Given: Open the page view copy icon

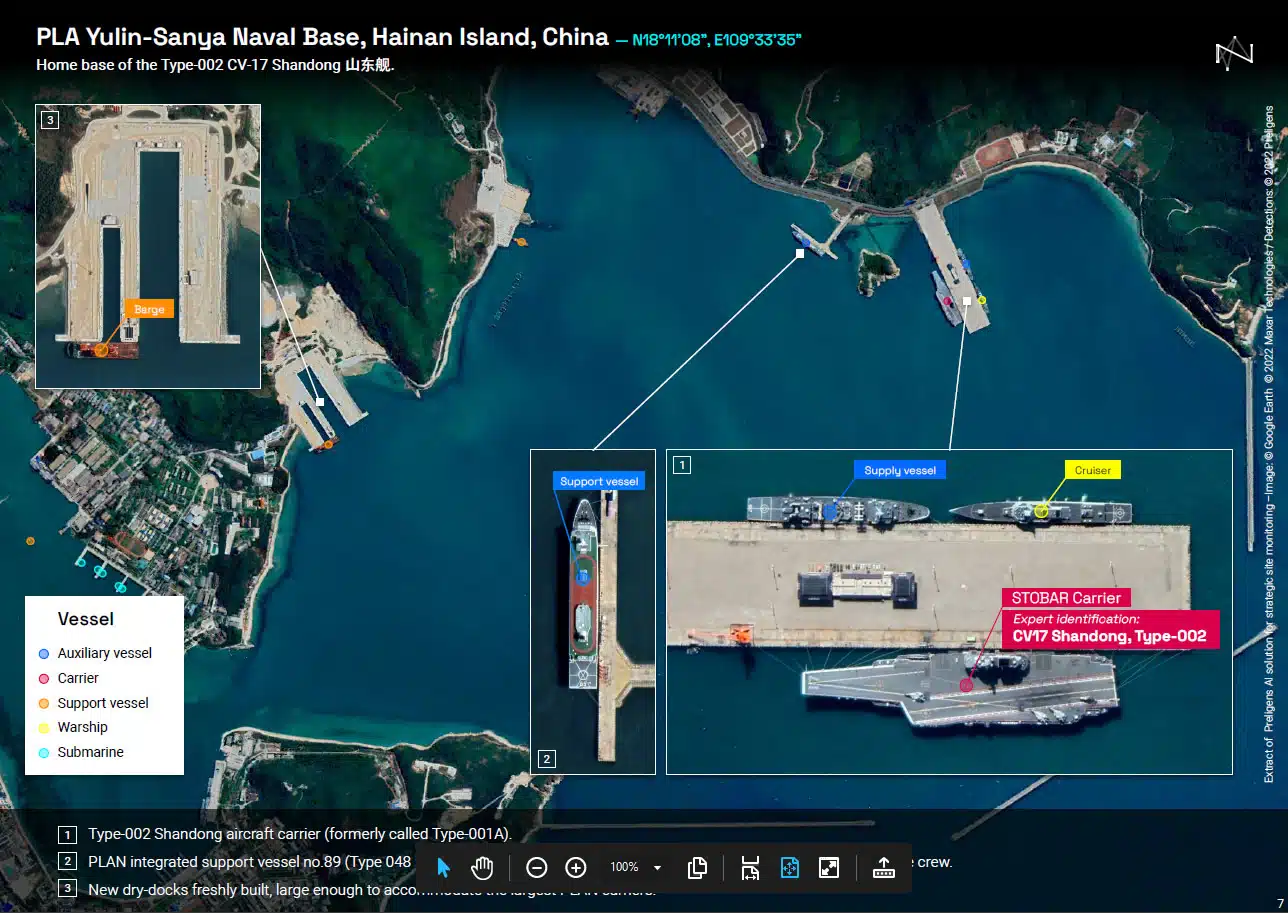Looking at the screenshot, I should click(698, 867).
